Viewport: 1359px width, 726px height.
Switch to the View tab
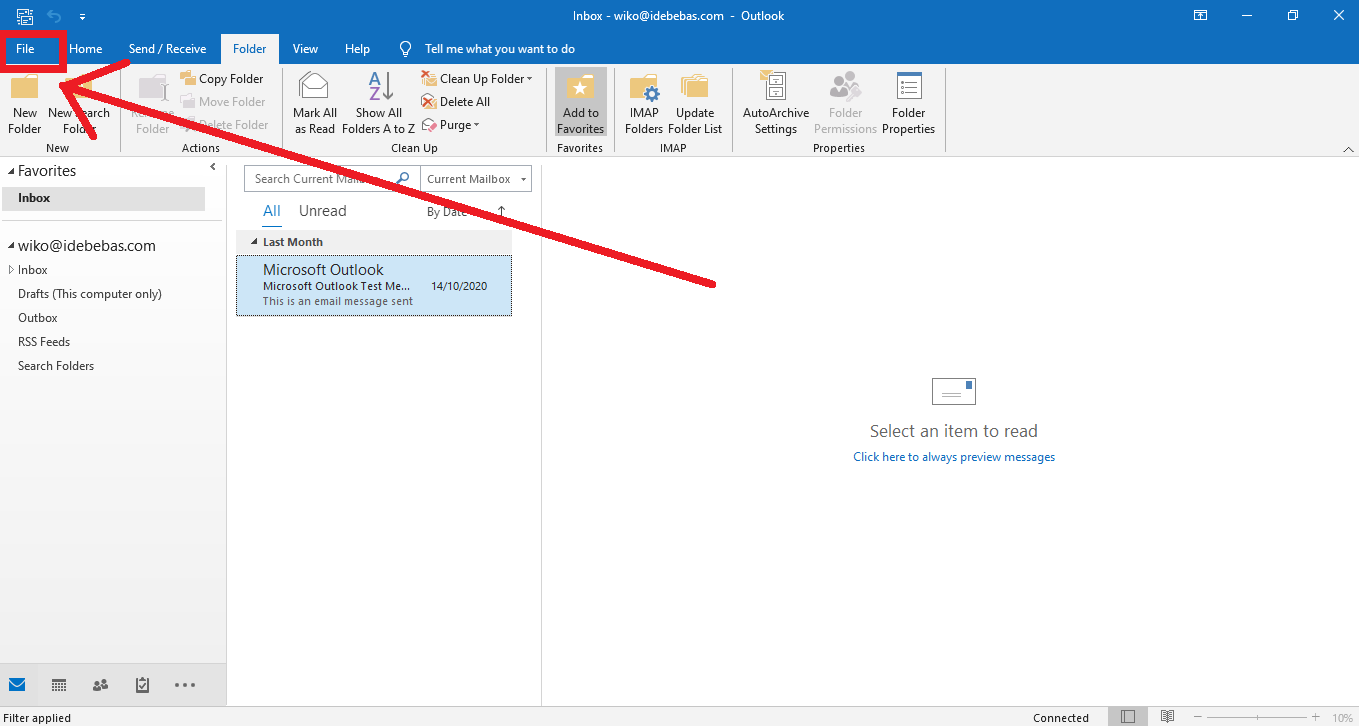pyautogui.click(x=305, y=48)
